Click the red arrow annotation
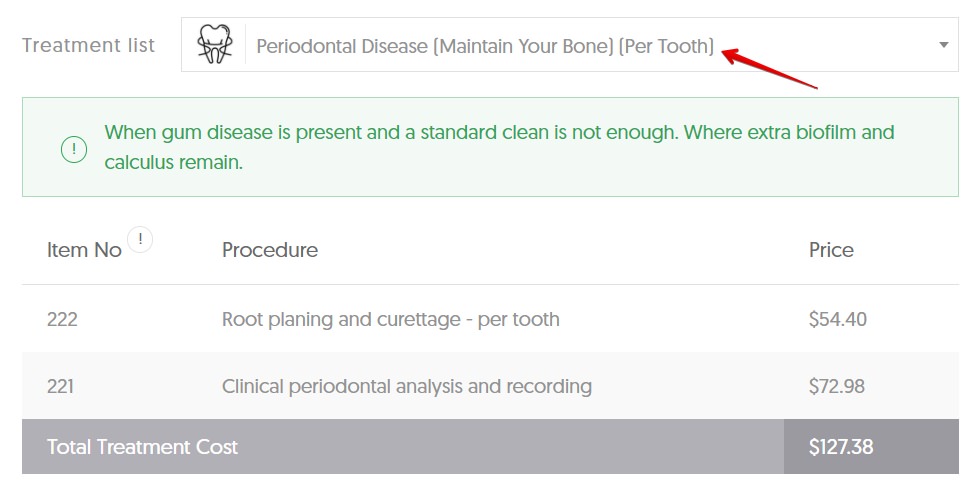The width and height of the screenshot is (977, 494). [x=769, y=68]
